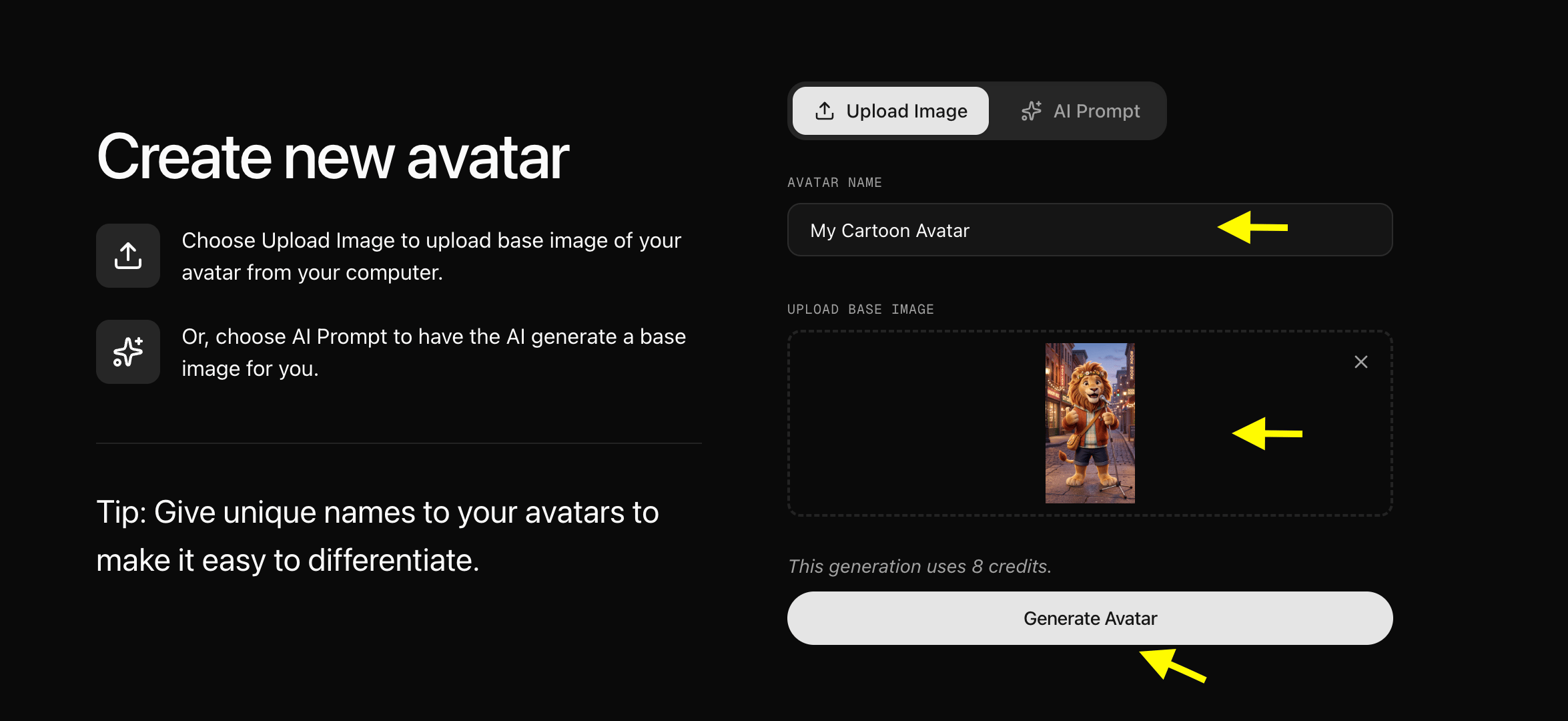The image size is (1568, 721).
Task: Click the sparkle icon beside AI Prompt instructions
Action: pos(128,352)
